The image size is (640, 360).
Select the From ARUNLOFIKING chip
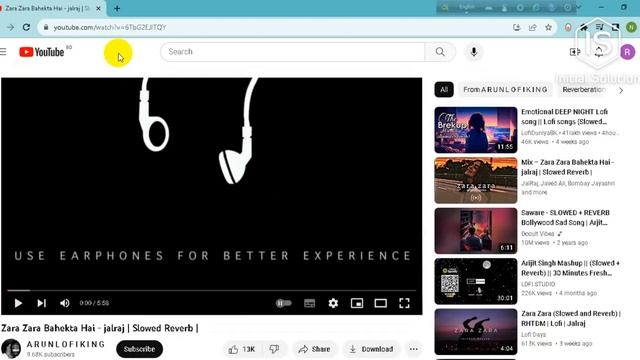click(x=505, y=89)
